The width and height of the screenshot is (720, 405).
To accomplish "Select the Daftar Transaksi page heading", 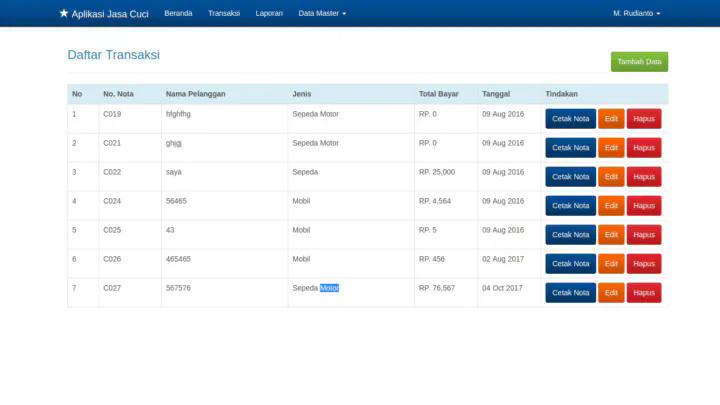I will (x=113, y=55).
